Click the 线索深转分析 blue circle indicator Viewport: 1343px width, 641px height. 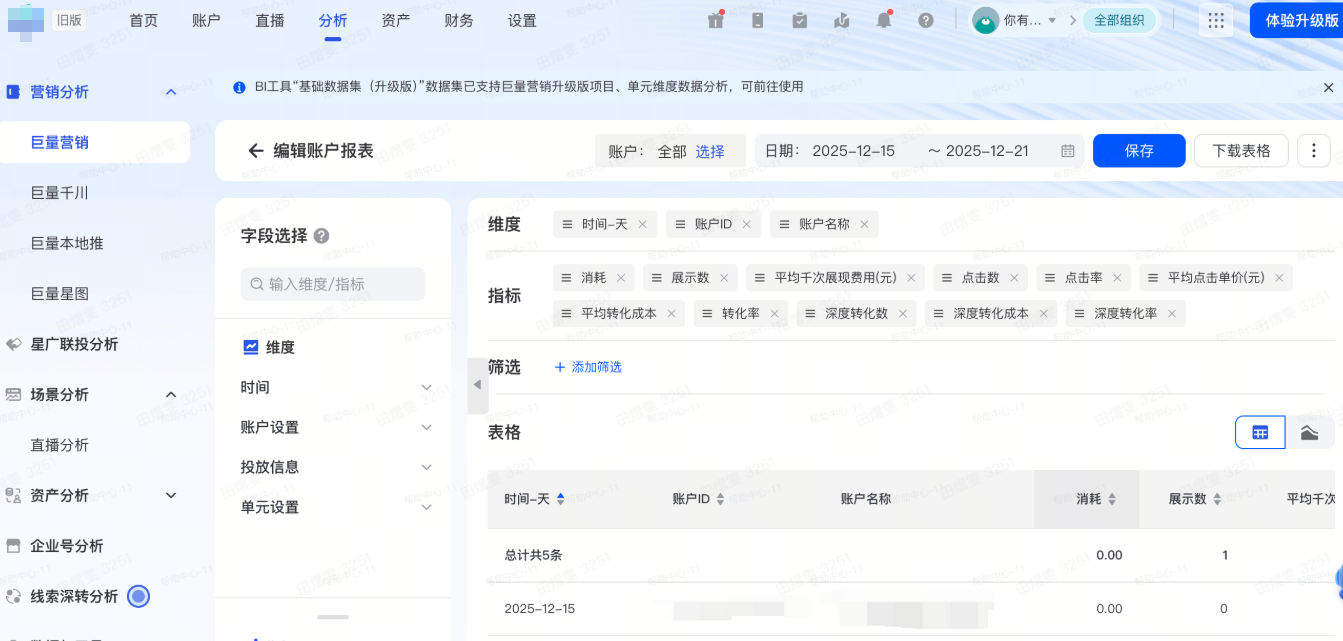tap(139, 597)
